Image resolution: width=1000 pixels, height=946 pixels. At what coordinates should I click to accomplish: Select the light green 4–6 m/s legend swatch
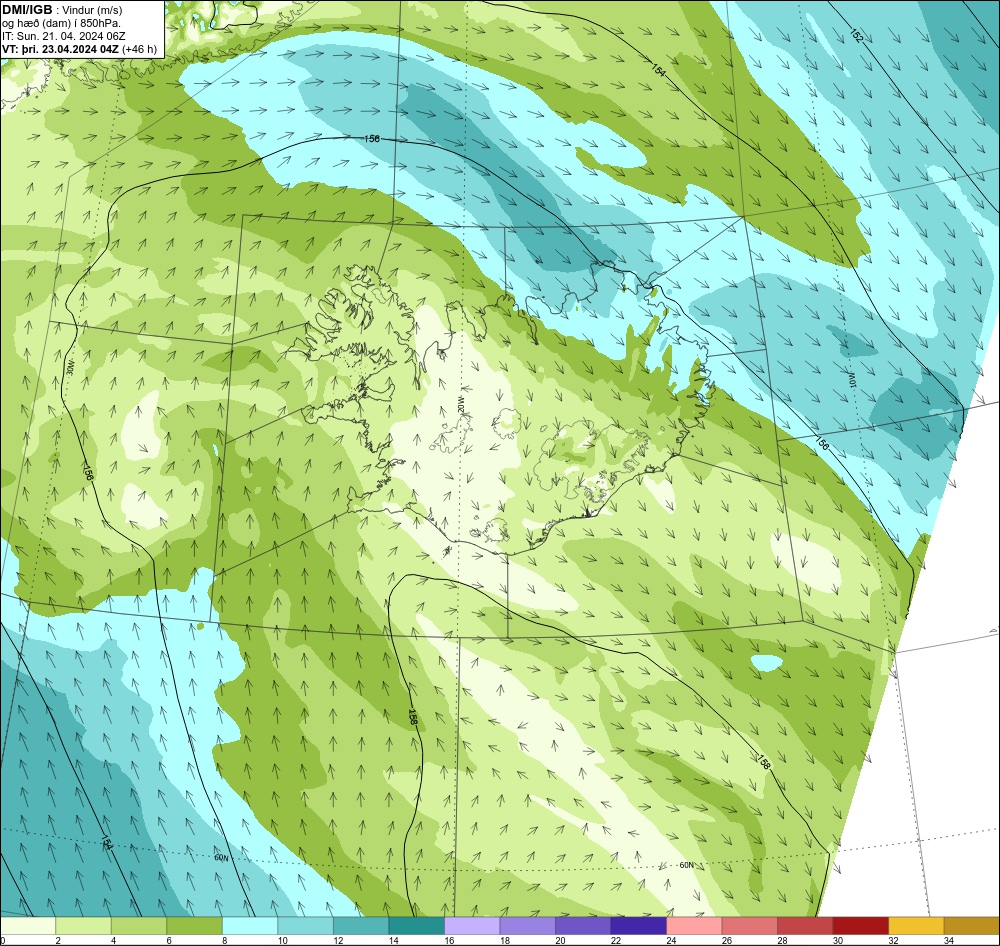click(139, 925)
